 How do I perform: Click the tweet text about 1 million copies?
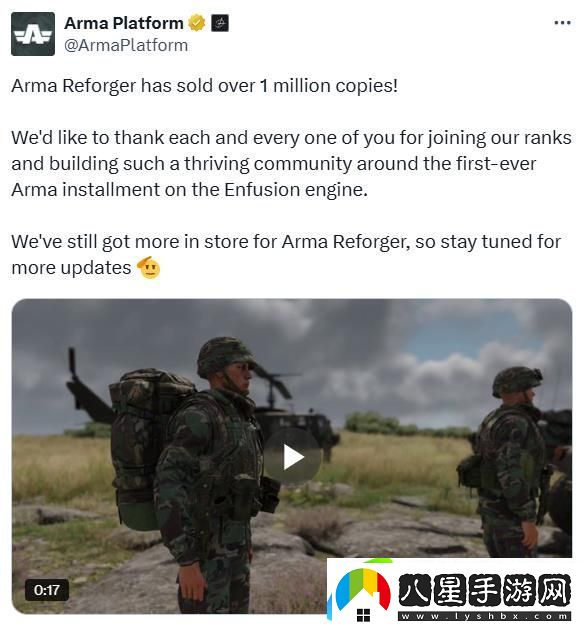204,86
